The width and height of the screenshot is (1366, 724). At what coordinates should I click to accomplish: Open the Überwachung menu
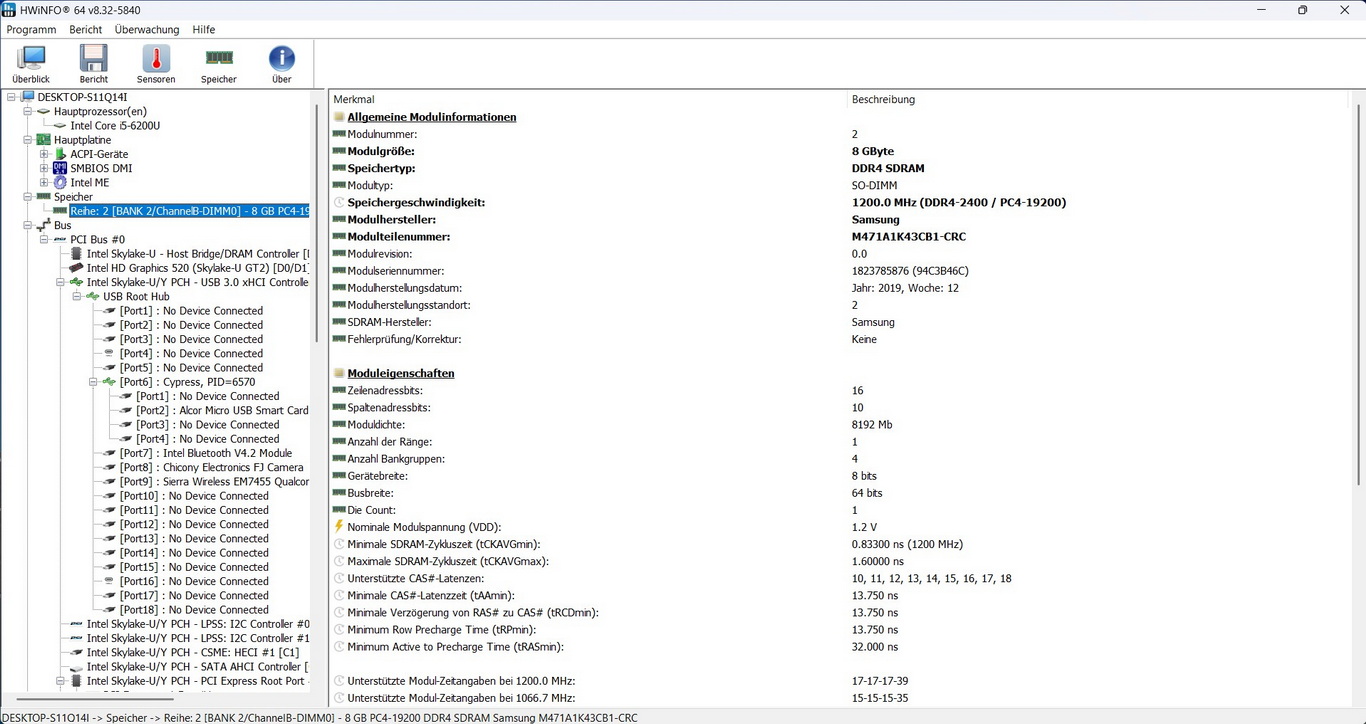tap(147, 30)
